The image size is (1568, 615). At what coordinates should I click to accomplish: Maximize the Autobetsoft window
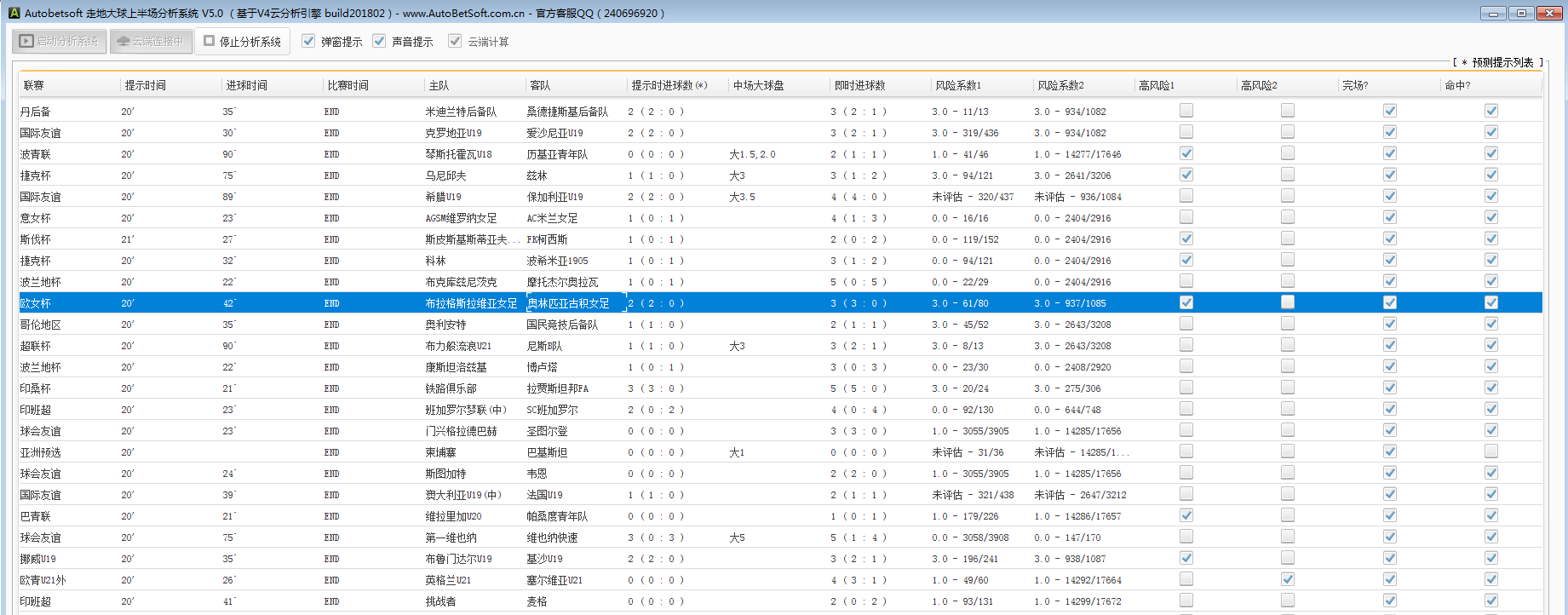(1520, 13)
